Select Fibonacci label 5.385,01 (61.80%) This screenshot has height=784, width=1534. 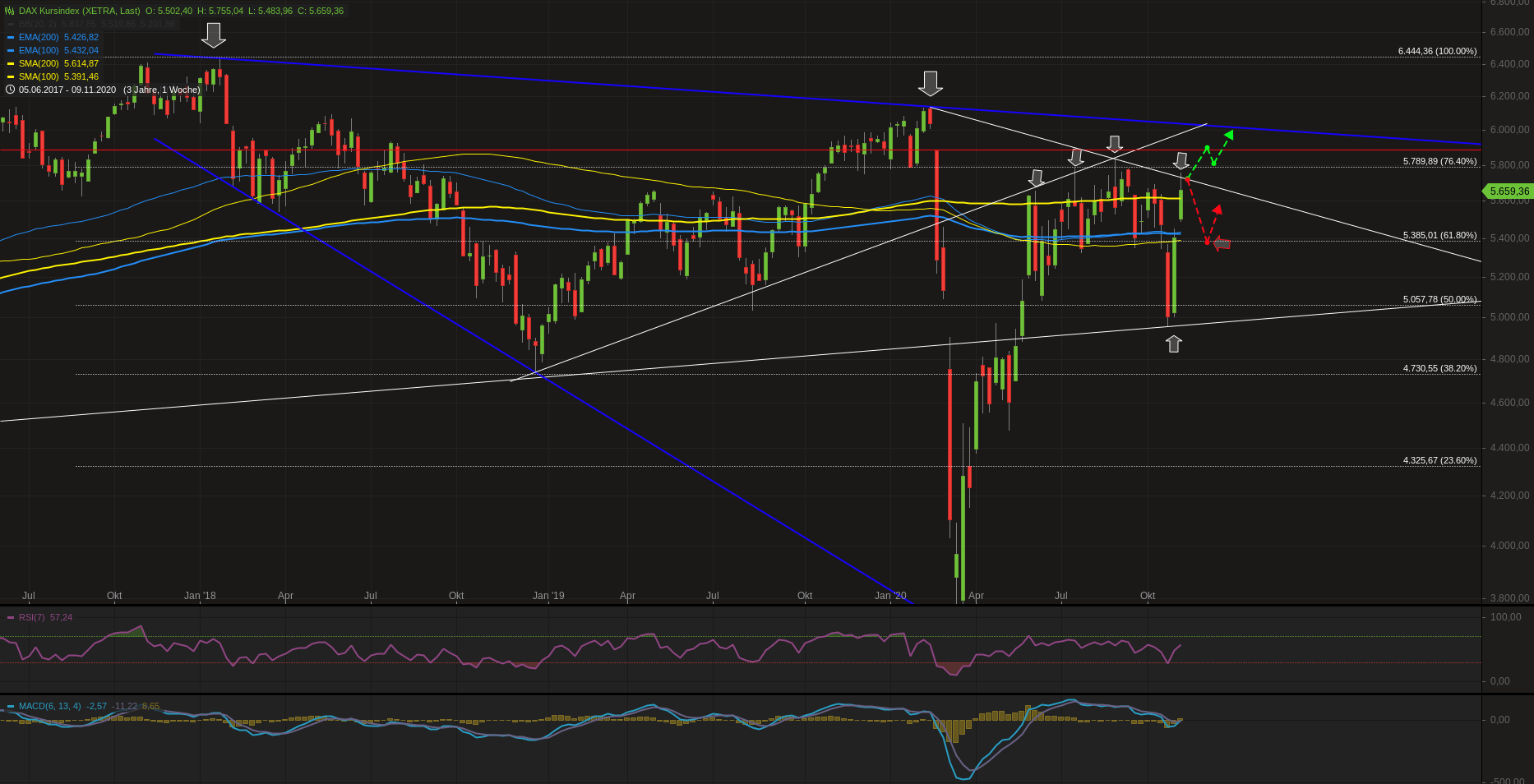click(1439, 235)
